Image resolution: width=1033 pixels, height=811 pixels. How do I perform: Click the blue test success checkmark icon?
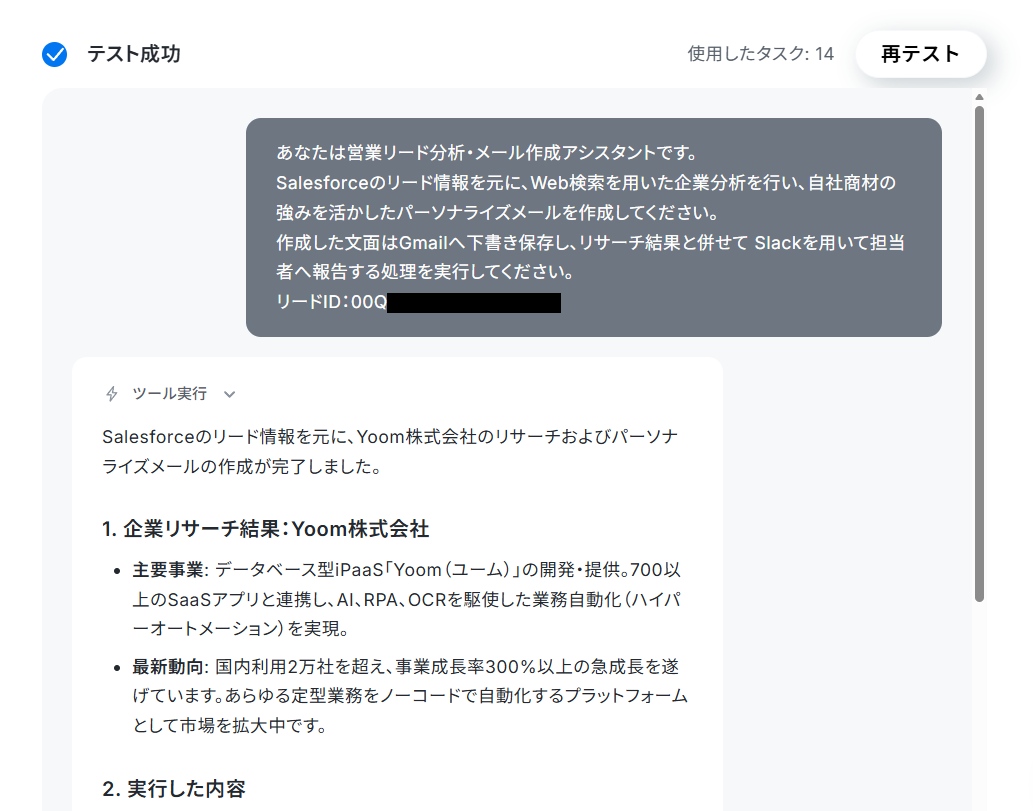point(55,54)
